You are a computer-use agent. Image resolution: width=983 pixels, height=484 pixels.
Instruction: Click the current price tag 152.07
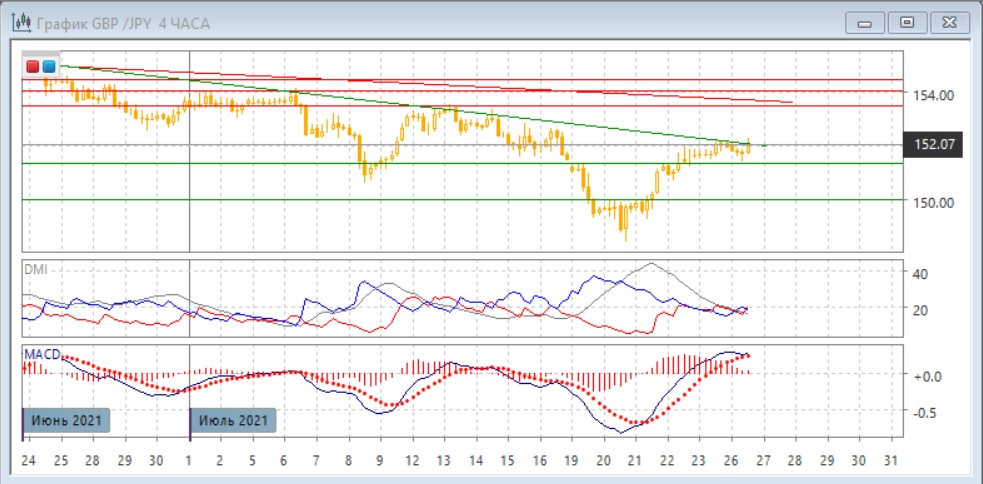pos(935,145)
